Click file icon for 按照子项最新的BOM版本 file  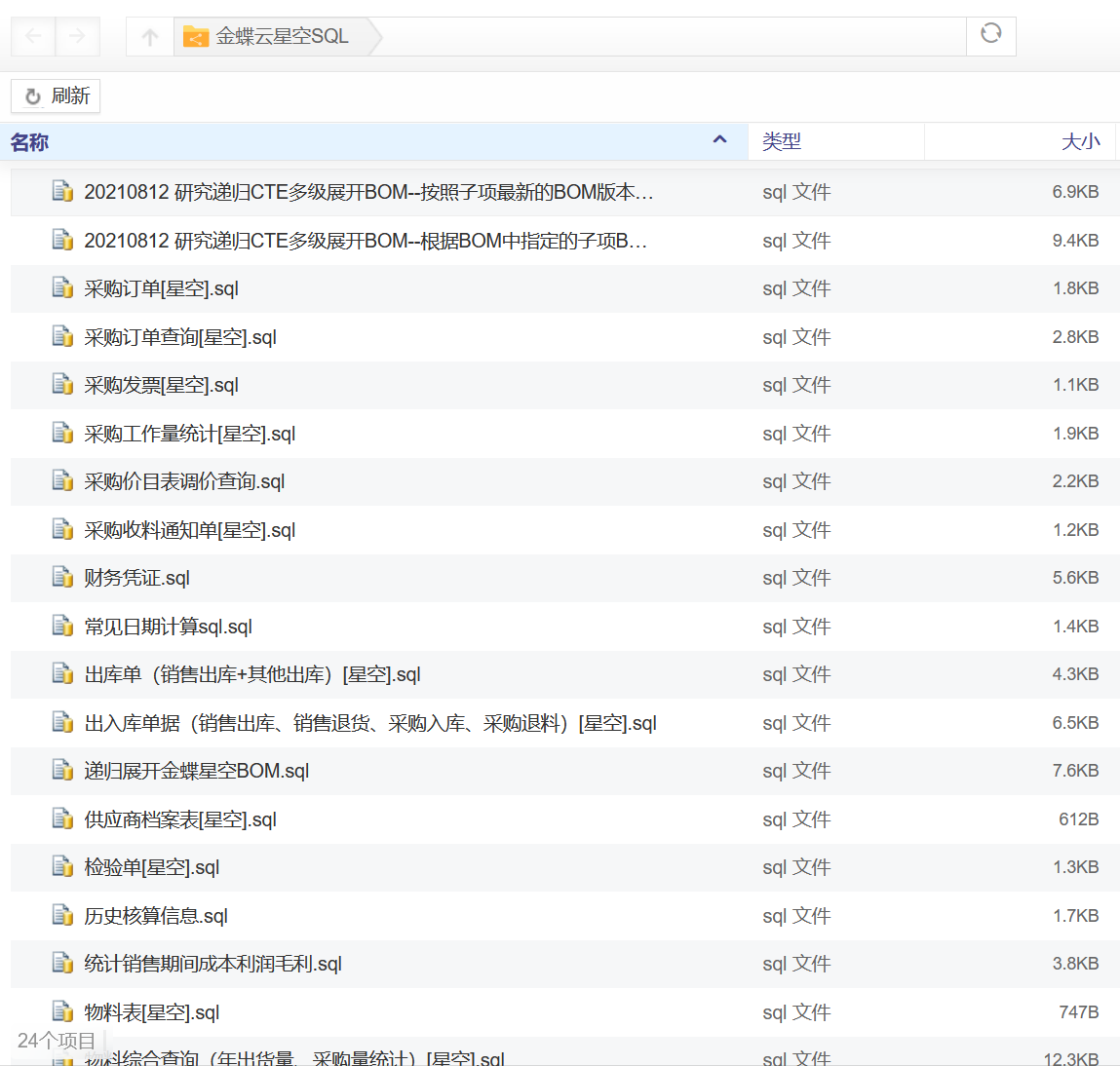pyautogui.click(x=62, y=191)
